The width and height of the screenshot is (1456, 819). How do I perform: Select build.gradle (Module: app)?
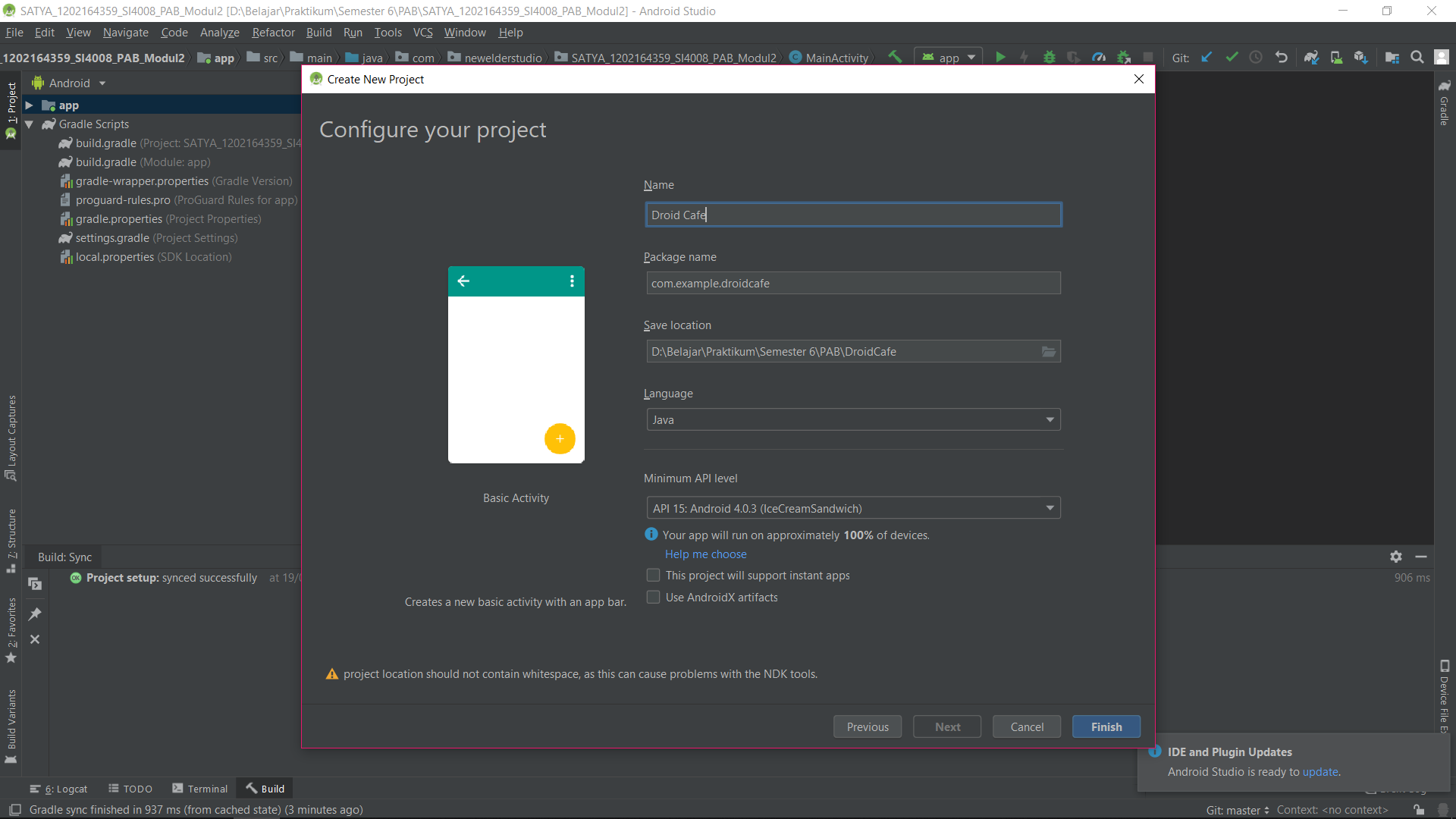(x=136, y=162)
